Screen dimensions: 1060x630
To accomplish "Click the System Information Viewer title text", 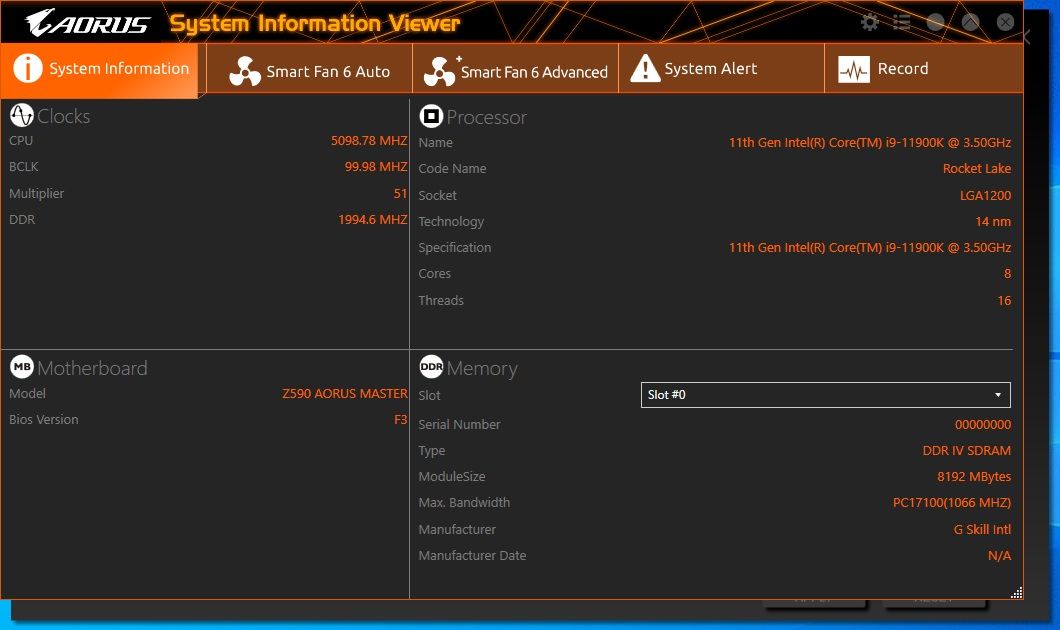I will pyautogui.click(x=314, y=24).
